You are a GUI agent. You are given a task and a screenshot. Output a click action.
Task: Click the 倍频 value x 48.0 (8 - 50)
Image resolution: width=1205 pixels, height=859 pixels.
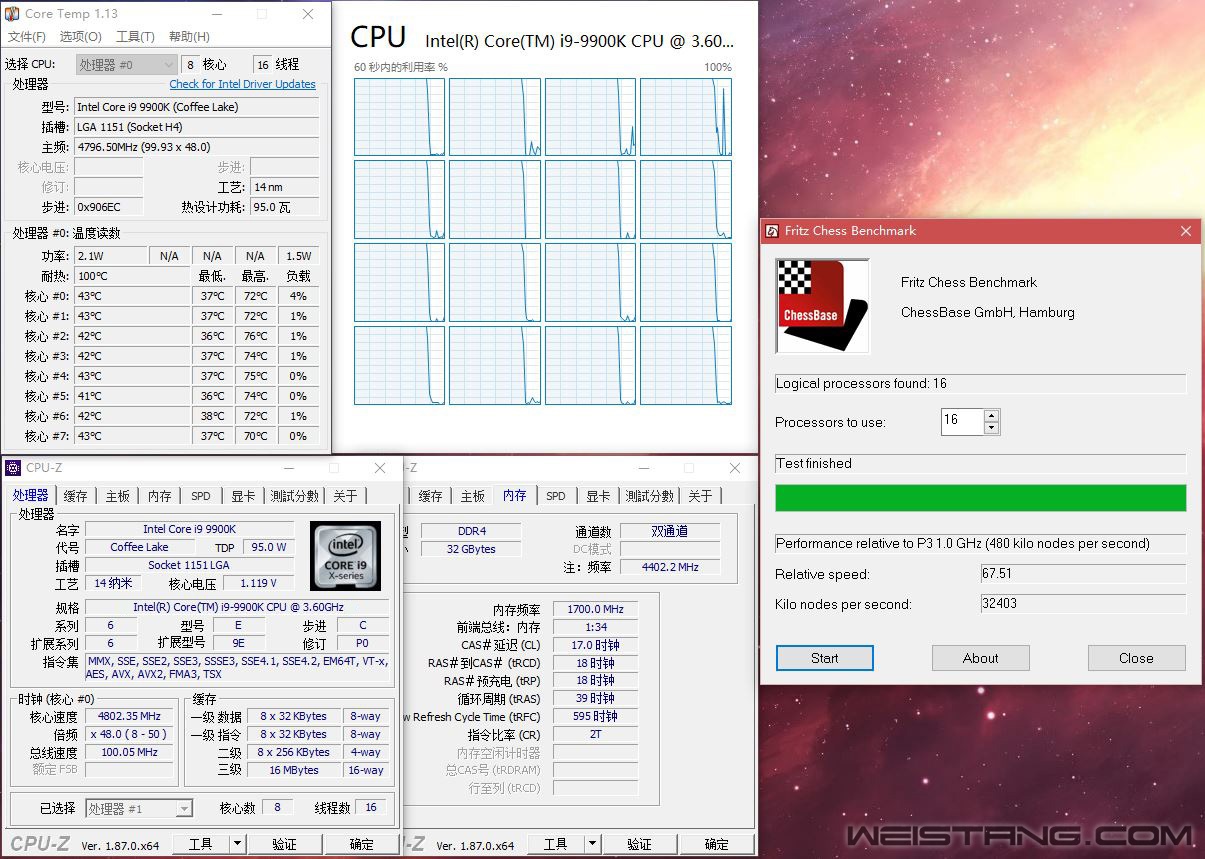[130, 734]
